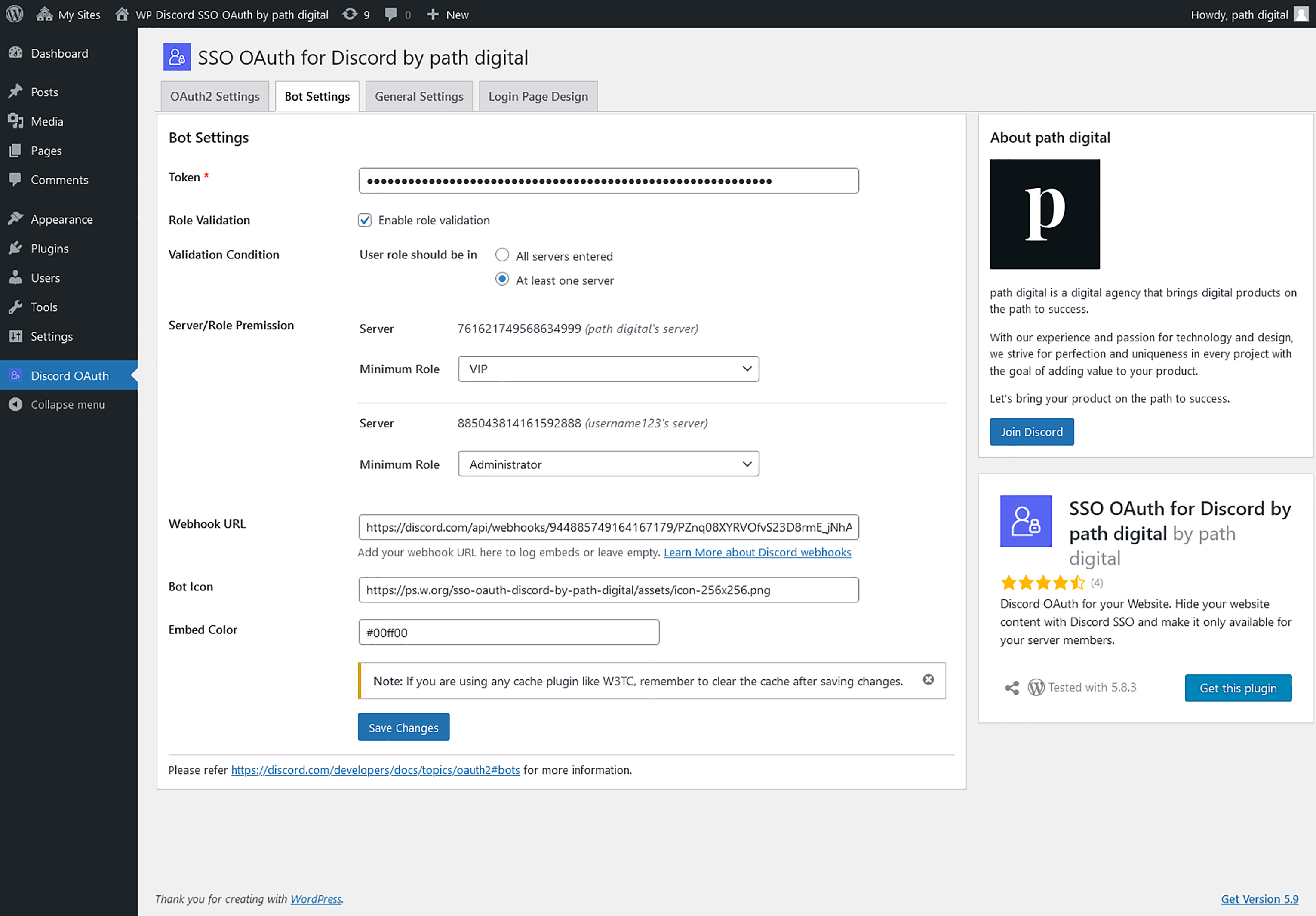
Task: Toggle Enable role validation checkbox
Action: pos(365,220)
